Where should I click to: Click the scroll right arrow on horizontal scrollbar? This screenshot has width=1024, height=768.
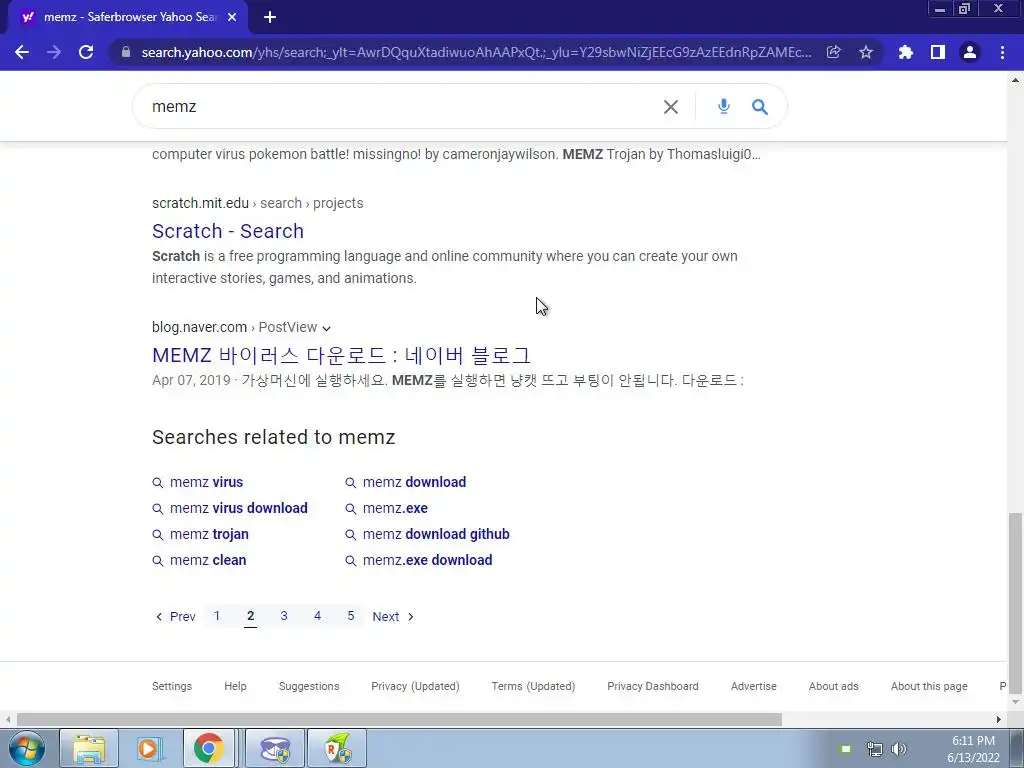pos(999,720)
